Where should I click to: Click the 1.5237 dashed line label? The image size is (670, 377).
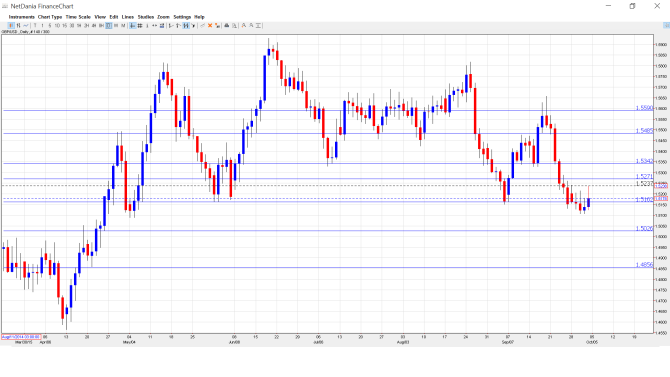point(644,183)
